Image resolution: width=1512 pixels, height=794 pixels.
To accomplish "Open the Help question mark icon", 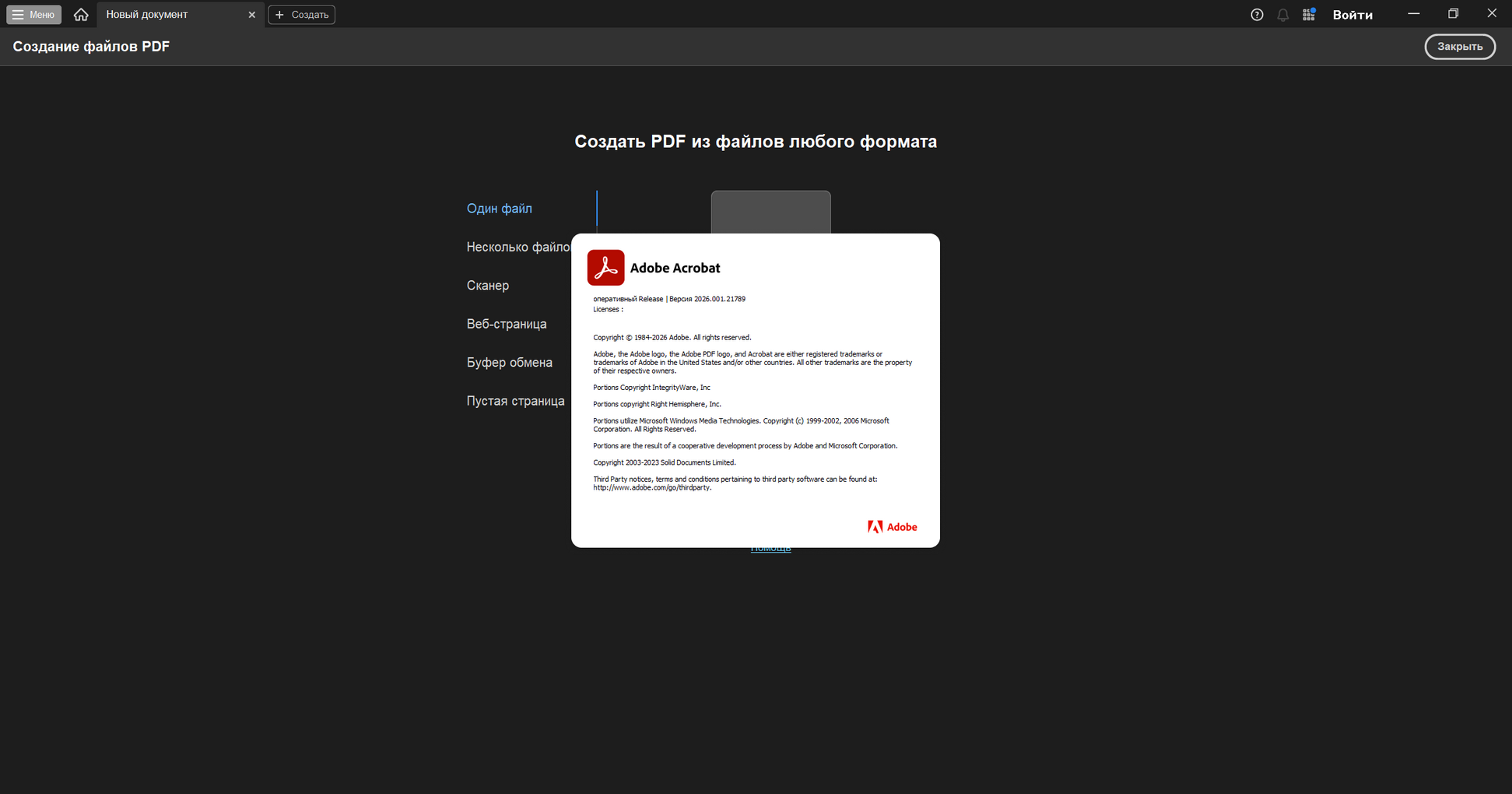I will pyautogui.click(x=1257, y=15).
